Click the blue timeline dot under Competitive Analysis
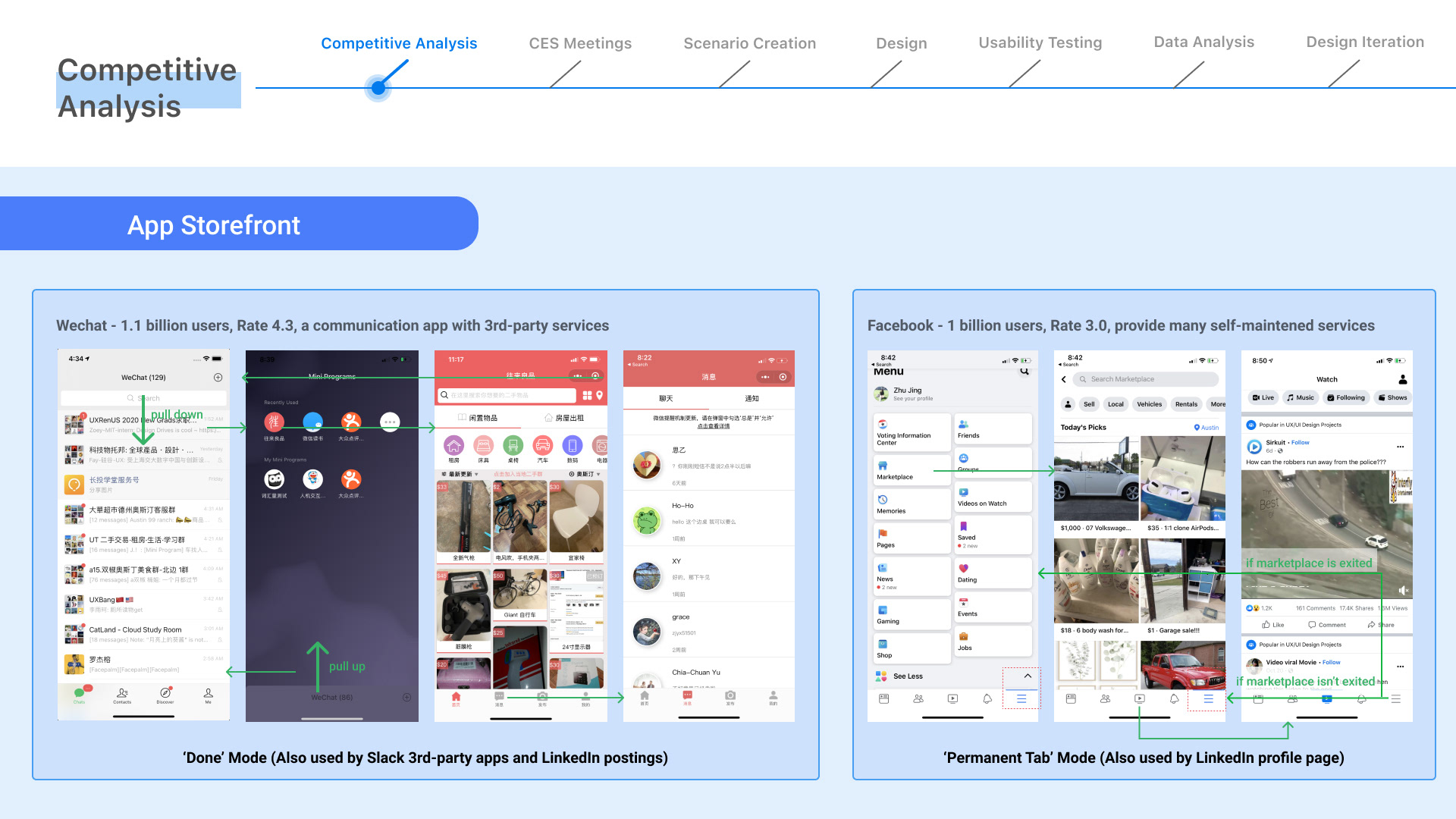The height and width of the screenshot is (819, 1456). click(378, 88)
